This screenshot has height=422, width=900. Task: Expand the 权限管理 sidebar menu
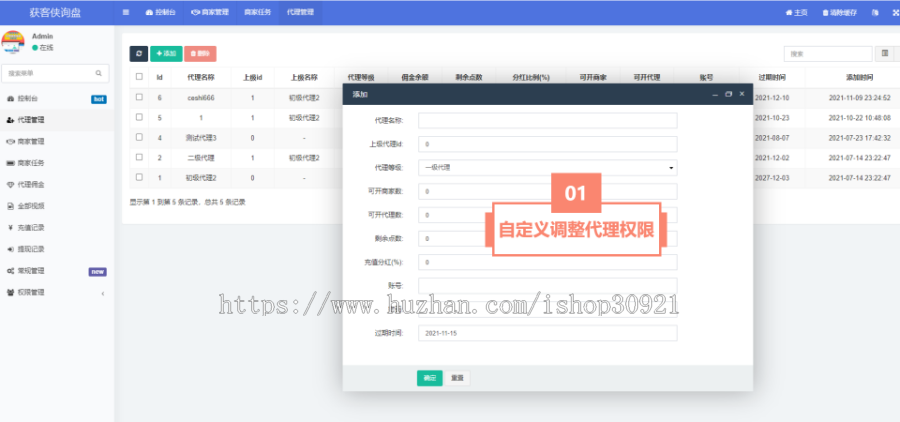(55, 292)
